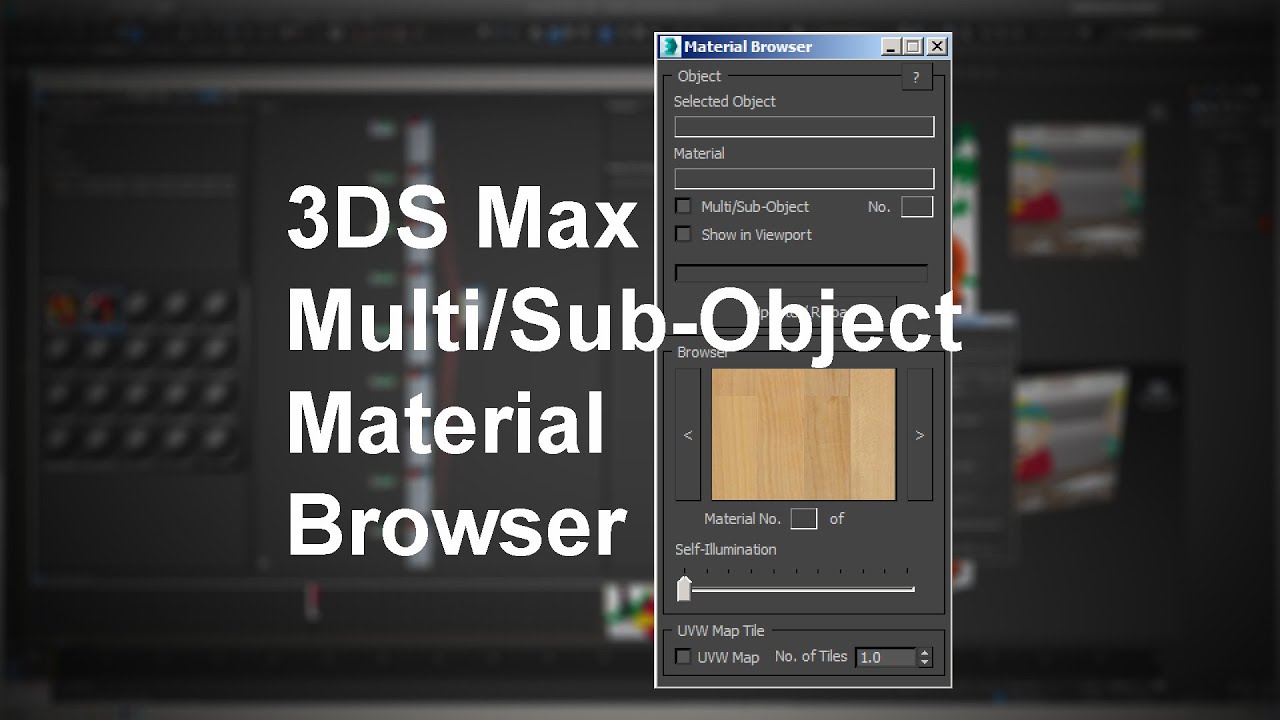Enable the Multi/Sub-Object checkbox
1280x720 pixels.
tap(683, 206)
